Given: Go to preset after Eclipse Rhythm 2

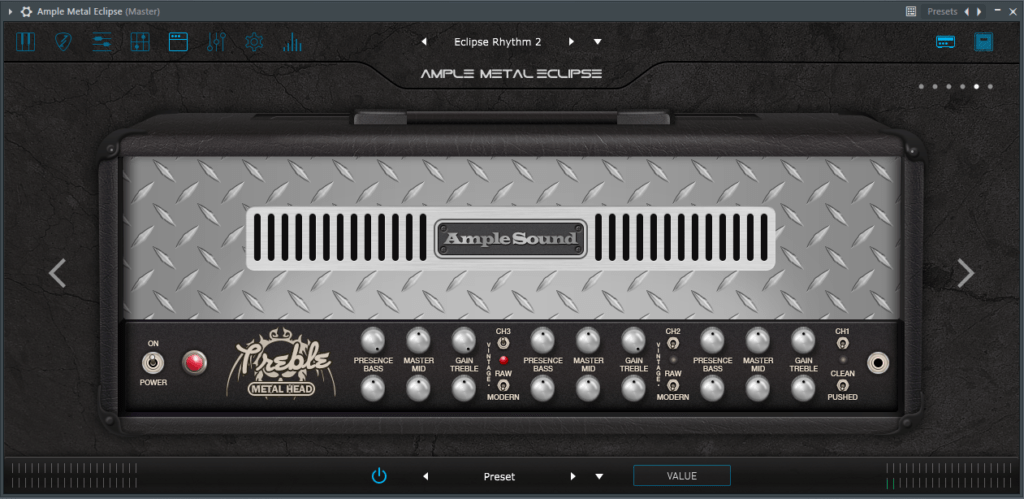Looking at the screenshot, I should coord(571,42).
